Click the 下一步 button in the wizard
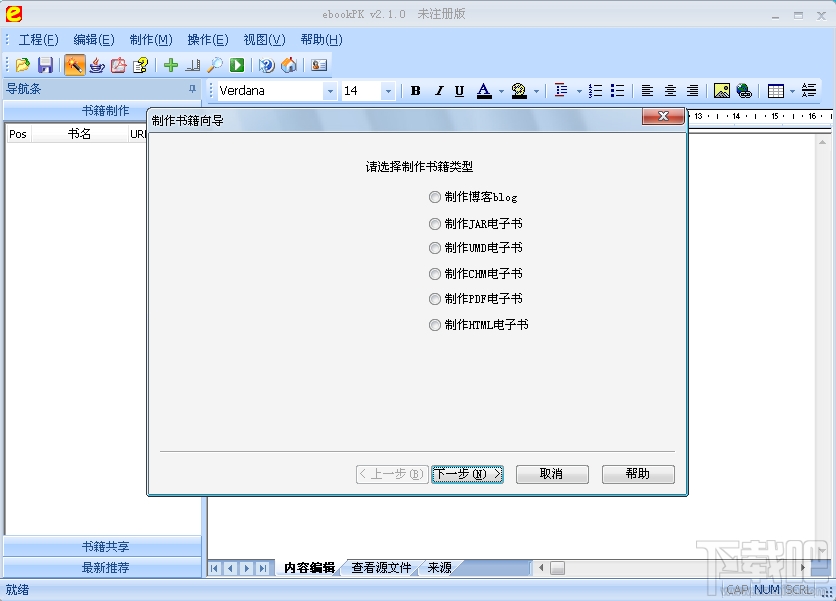Image resolution: width=836 pixels, height=601 pixels. click(467, 474)
